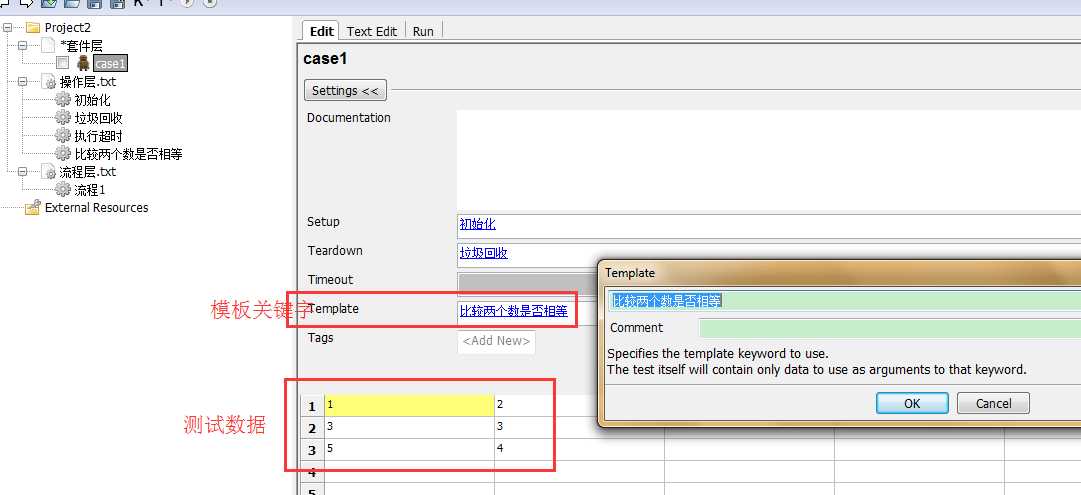The height and width of the screenshot is (495, 1081).
Task: Click the 流程层.txt resource file icon
Action: [x=49, y=172]
